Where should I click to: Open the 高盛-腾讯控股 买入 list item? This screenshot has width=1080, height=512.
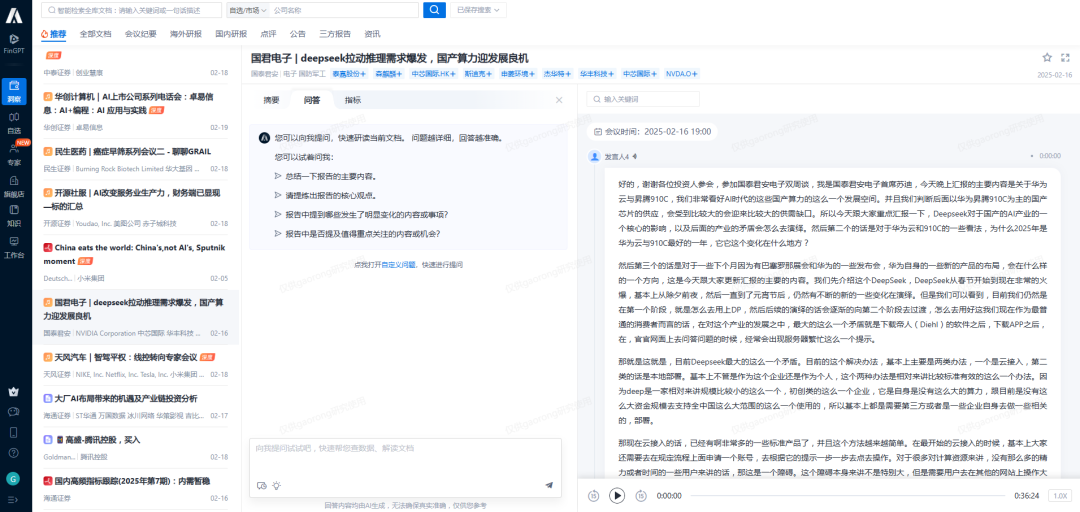136,447
